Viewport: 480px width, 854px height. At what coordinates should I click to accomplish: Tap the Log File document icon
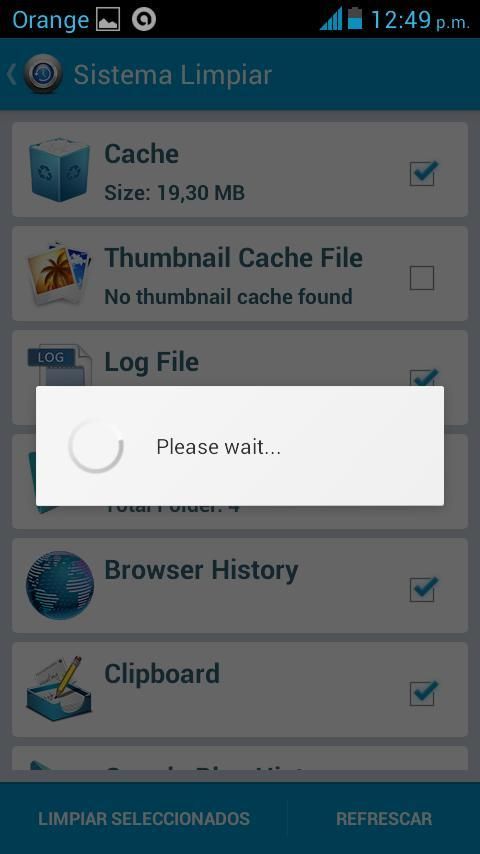(59, 365)
